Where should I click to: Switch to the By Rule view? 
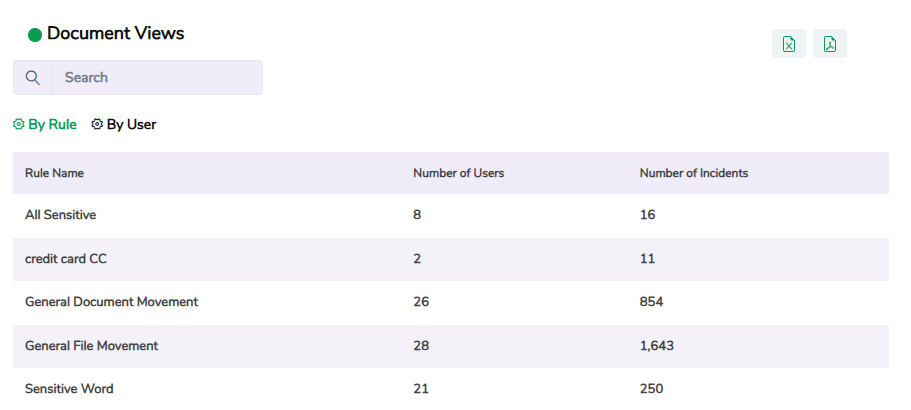pyautogui.click(x=52, y=125)
